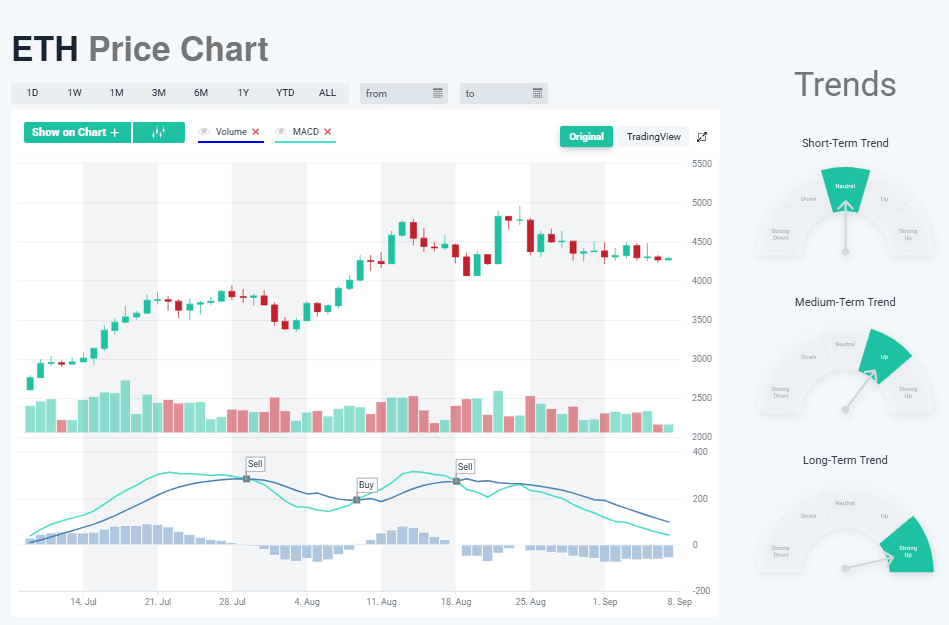949x625 pixels.
Task: Click the fullscreen expand icon
Action: click(702, 137)
